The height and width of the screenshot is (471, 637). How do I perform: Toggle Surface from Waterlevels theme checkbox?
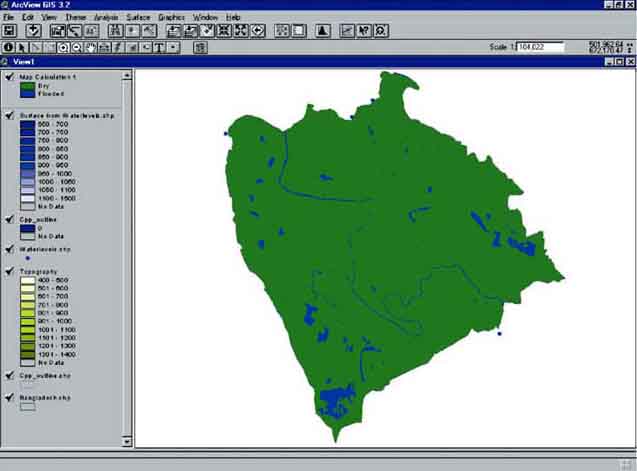9,116
